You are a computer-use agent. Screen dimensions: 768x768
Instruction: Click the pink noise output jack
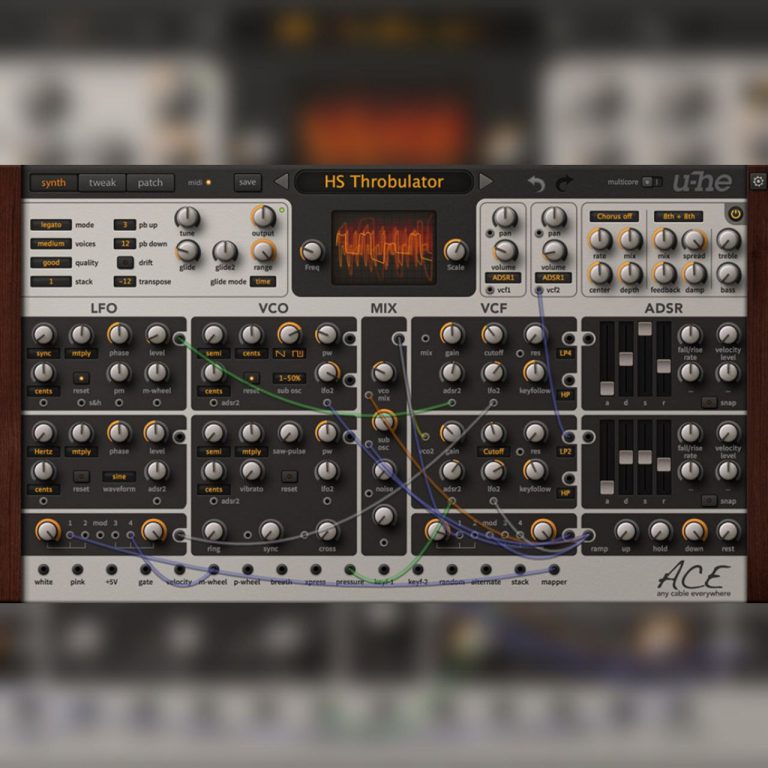pyautogui.click(x=77, y=569)
